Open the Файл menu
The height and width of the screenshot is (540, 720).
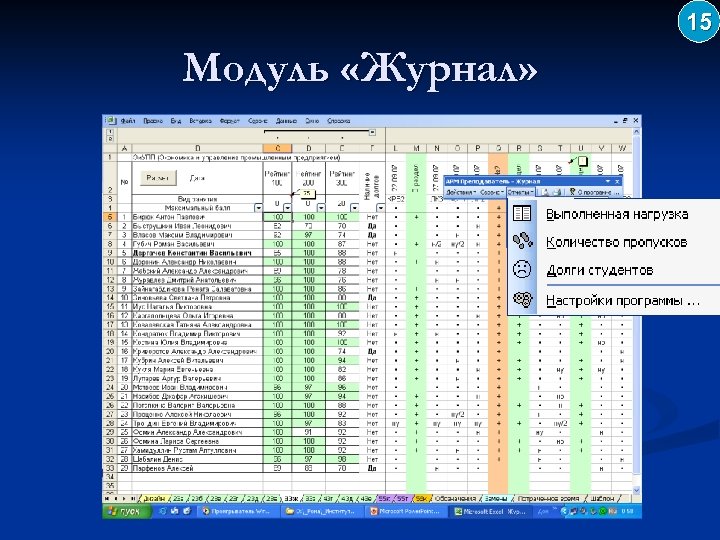tap(128, 121)
